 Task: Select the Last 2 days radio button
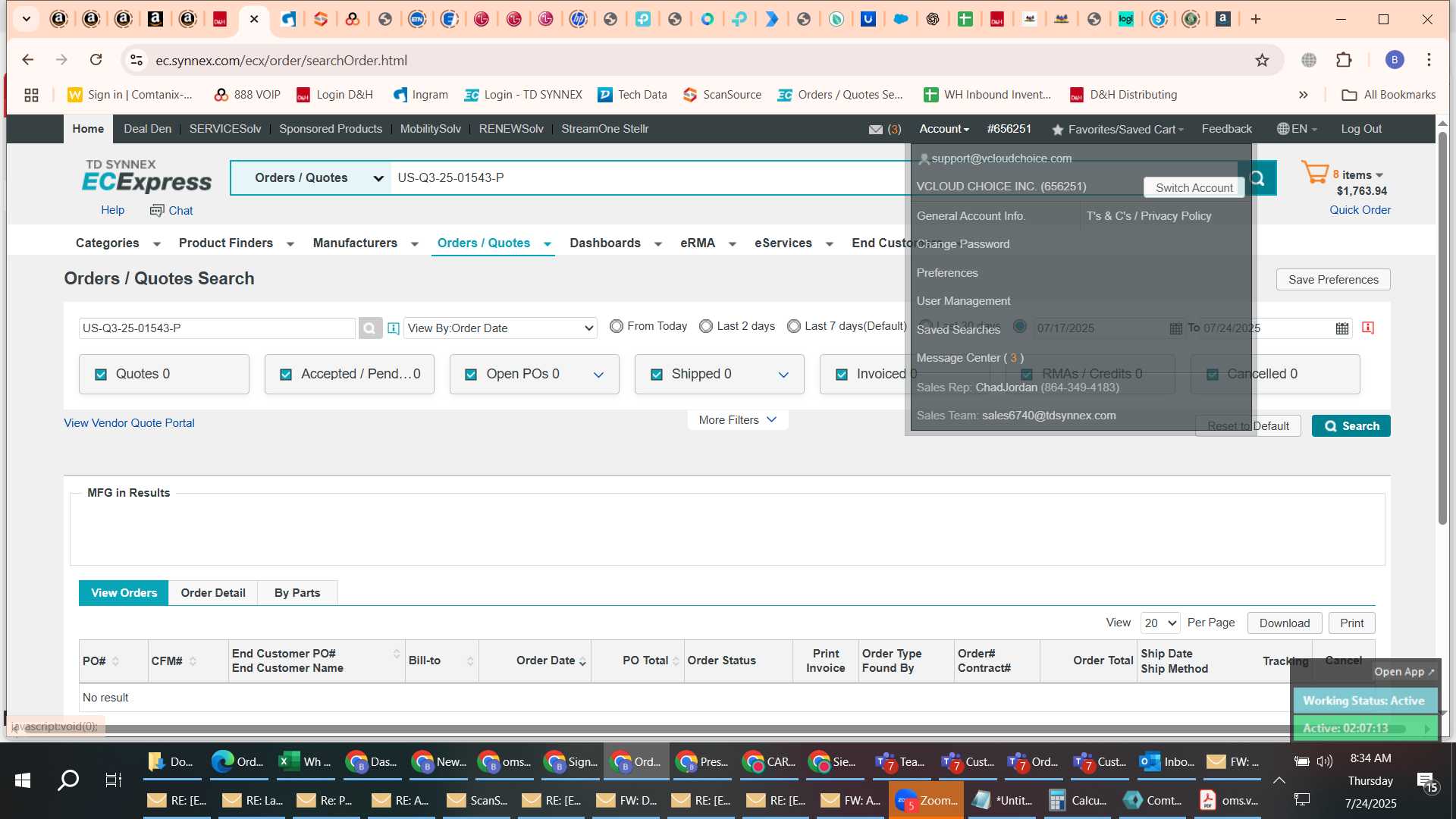click(706, 326)
